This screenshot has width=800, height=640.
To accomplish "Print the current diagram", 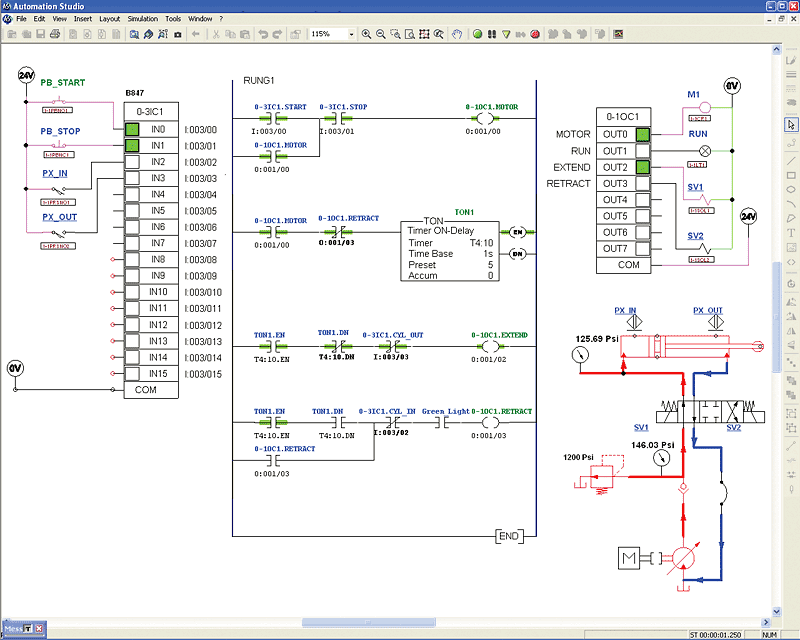I will tap(57, 33).
